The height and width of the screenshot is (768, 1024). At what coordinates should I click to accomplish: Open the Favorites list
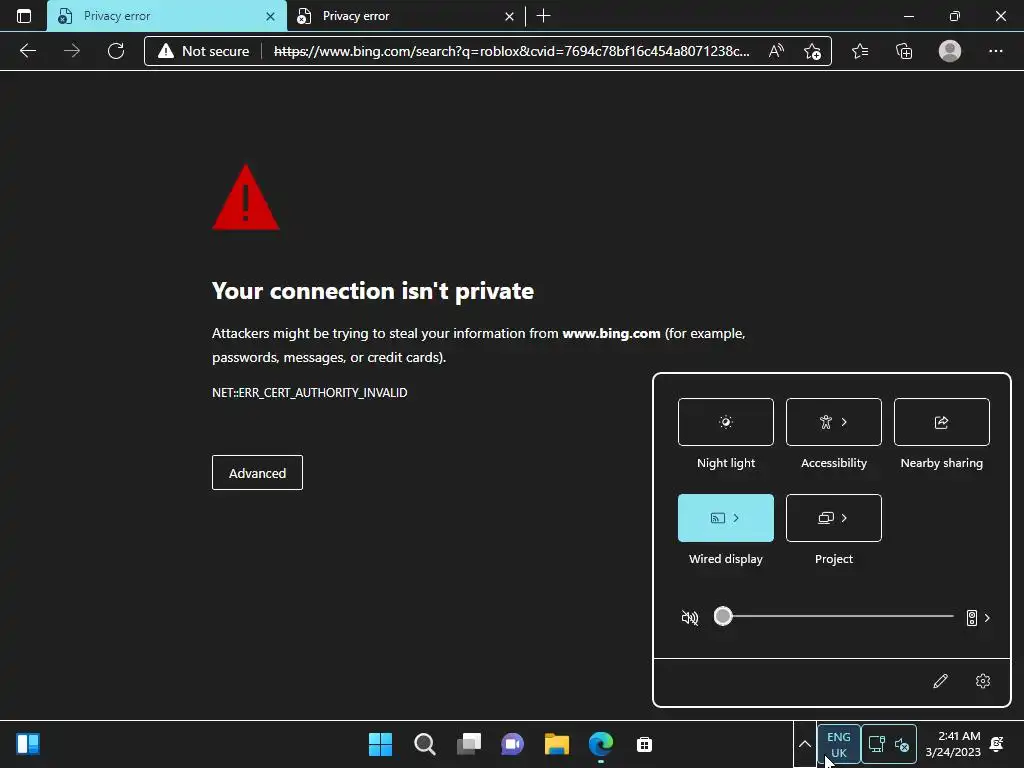(859, 51)
